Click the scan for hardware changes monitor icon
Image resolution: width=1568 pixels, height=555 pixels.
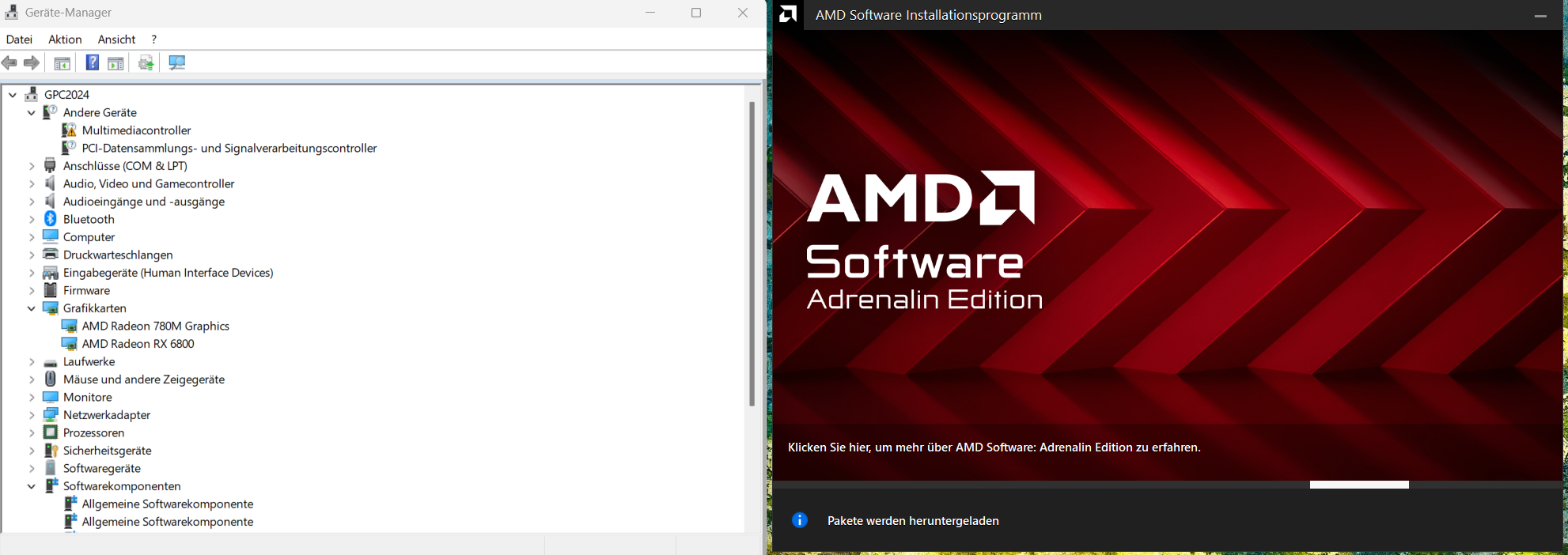(176, 62)
